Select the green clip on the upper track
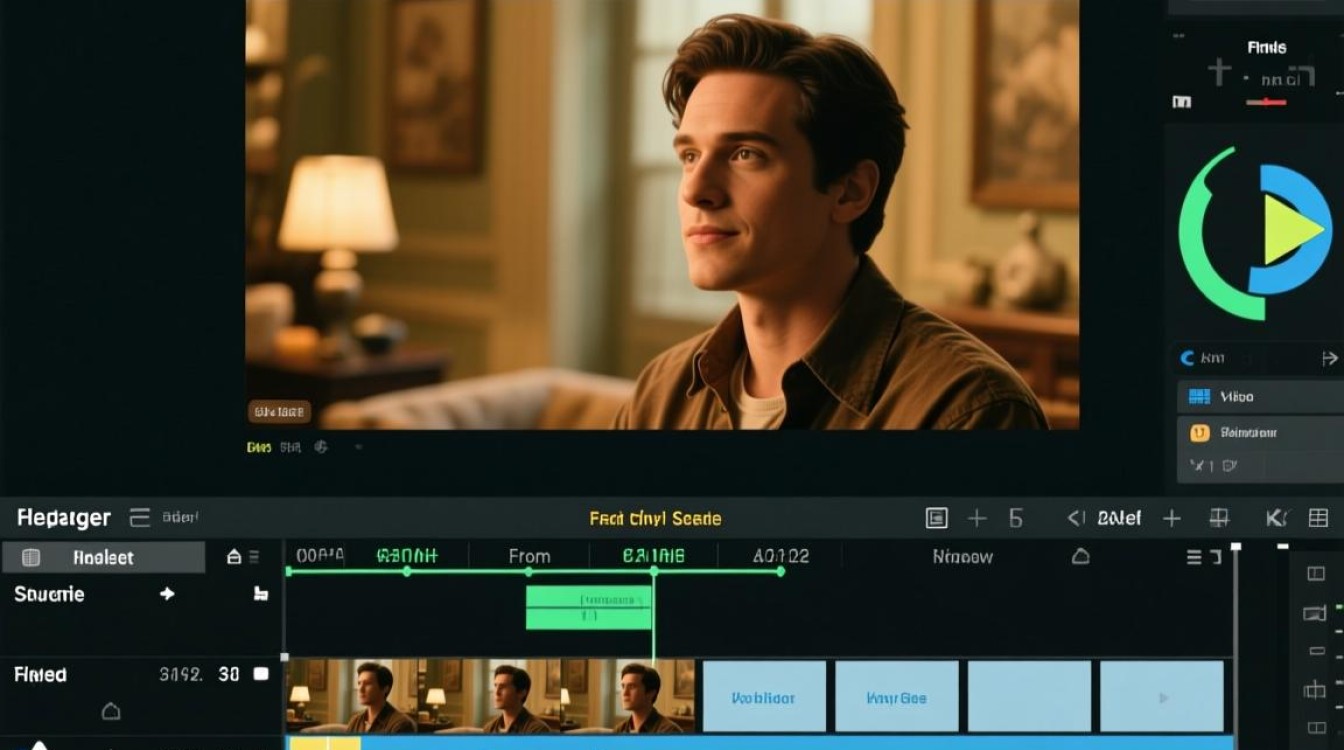This screenshot has height=750, width=1344. (x=589, y=607)
